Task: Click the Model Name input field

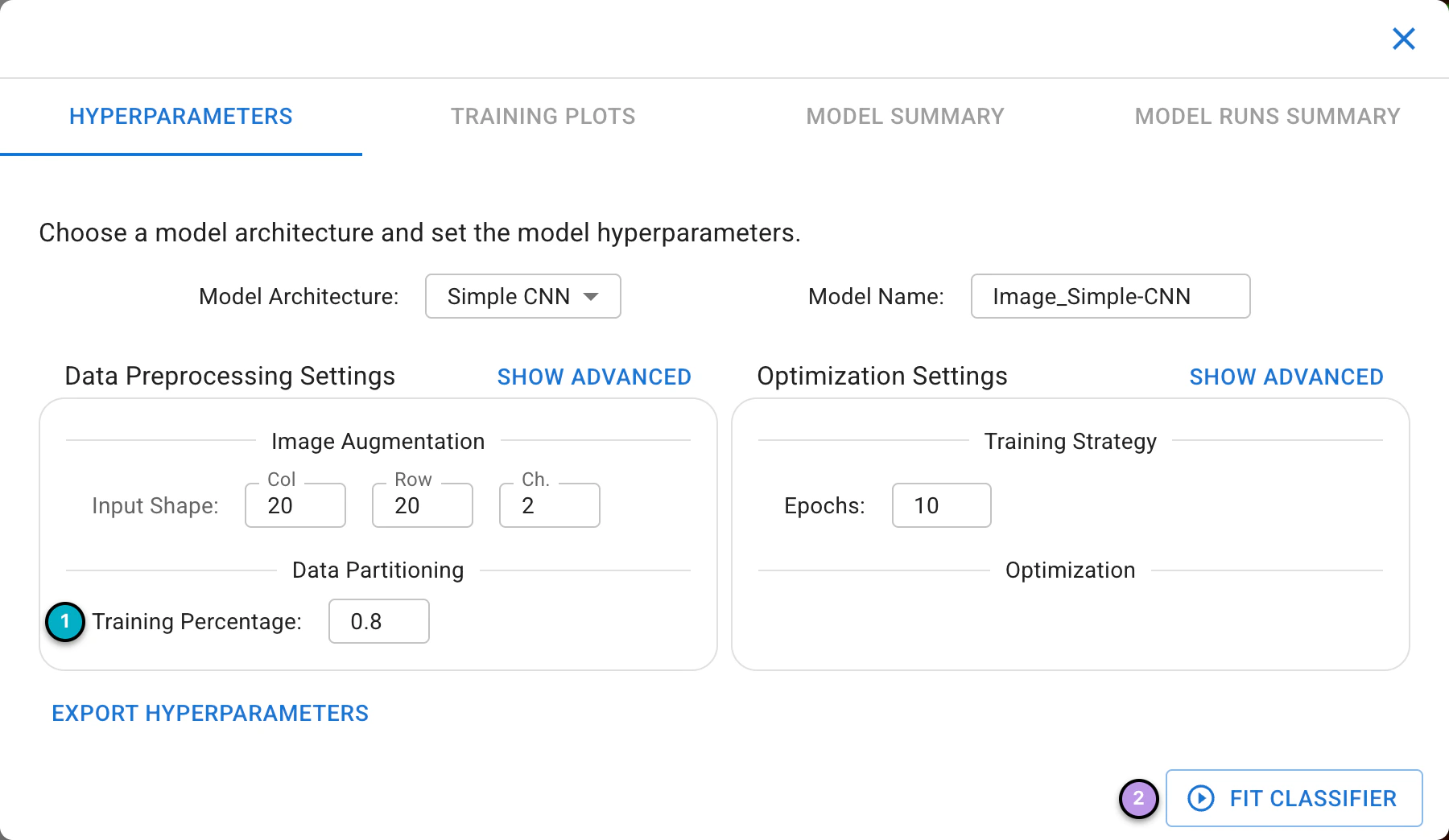Action: point(1111,296)
